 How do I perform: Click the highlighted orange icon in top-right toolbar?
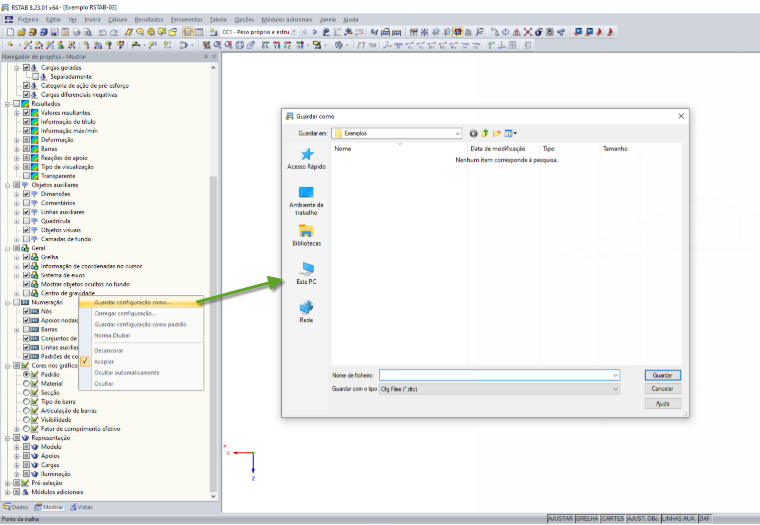click(x=458, y=32)
